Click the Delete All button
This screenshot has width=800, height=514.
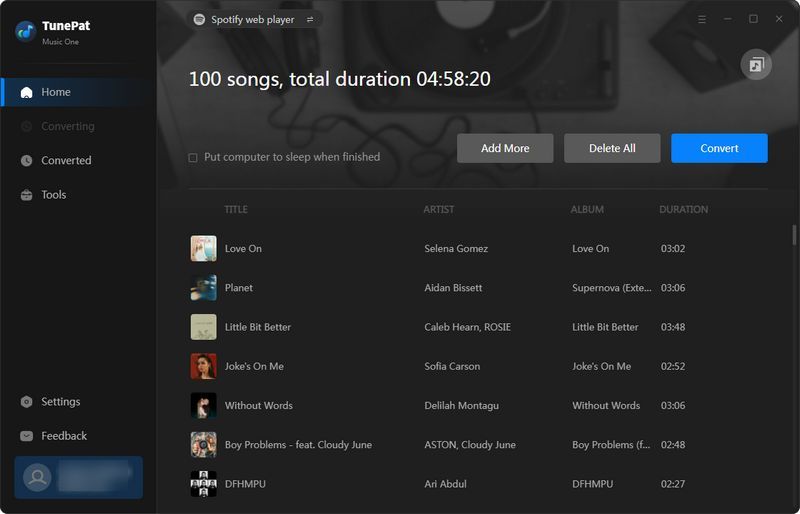(612, 149)
